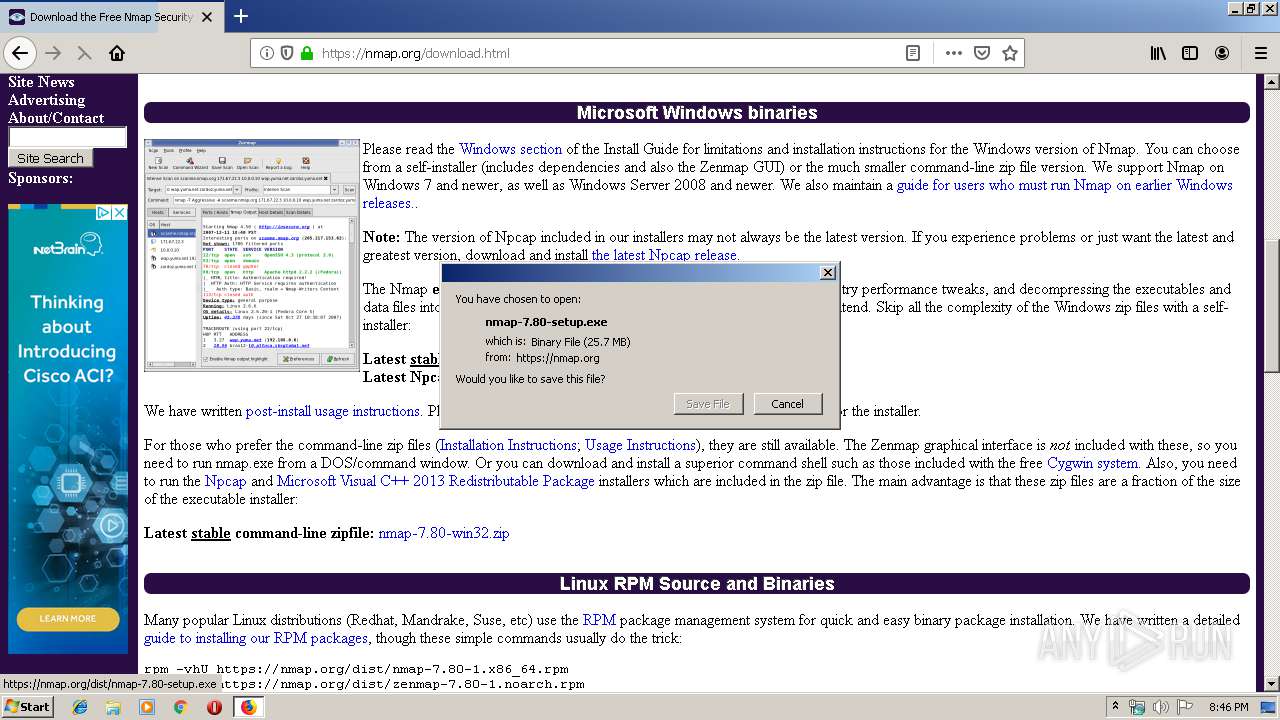Open the Windows section link
This screenshot has height=720, width=1280.
tap(510, 149)
